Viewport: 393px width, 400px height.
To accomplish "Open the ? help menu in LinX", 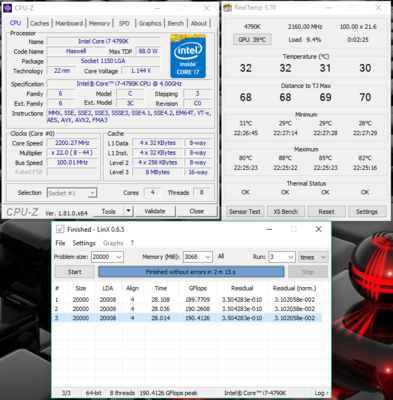I will [x=132, y=243].
